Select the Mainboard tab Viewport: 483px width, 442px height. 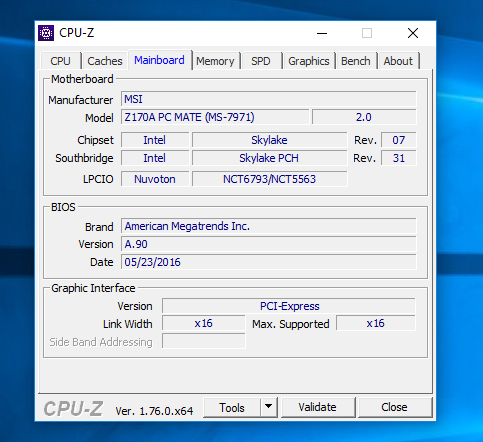[159, 60]
